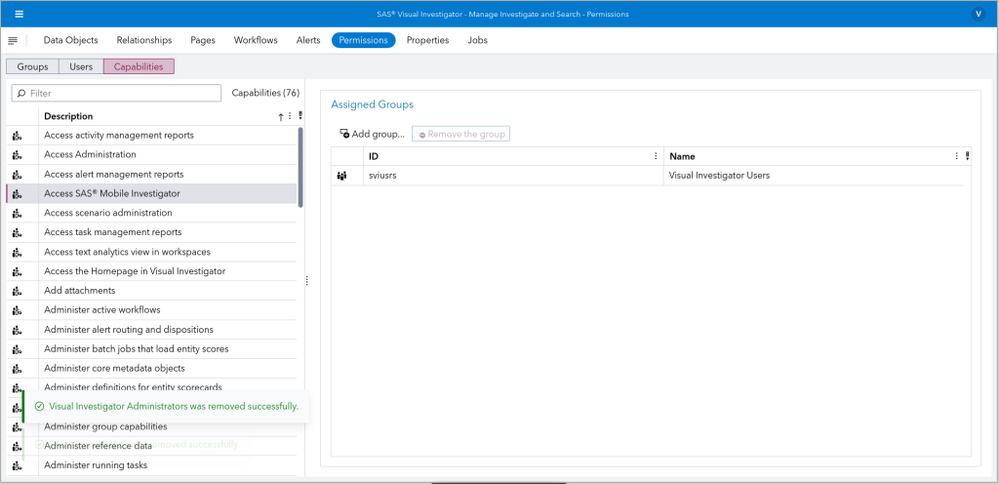Image resolution: width=999 pixels, height=484 pixels.
Task: Click the sviusrs ID cell
Action: [514, 176]
